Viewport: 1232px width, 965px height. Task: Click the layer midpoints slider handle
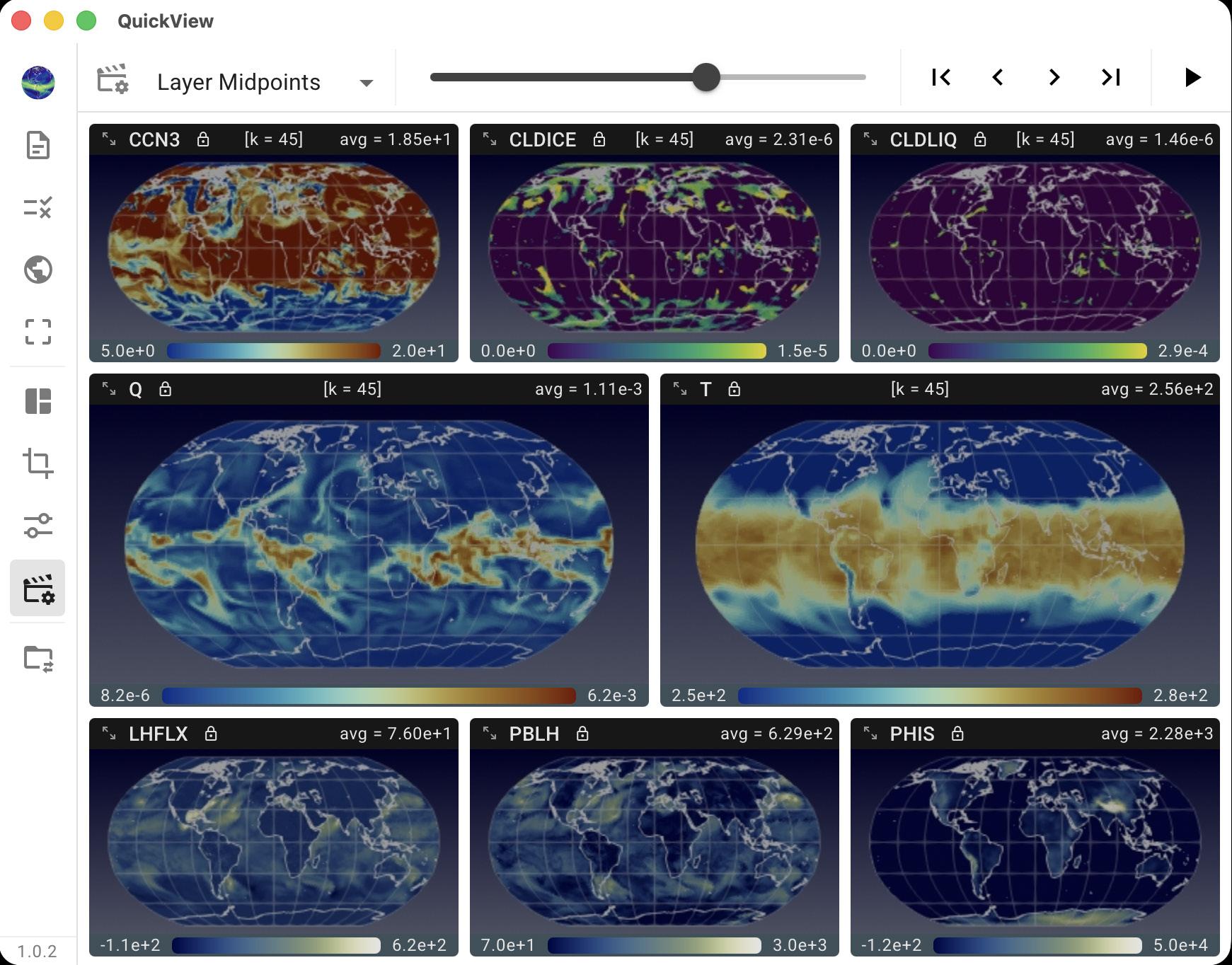706,77
